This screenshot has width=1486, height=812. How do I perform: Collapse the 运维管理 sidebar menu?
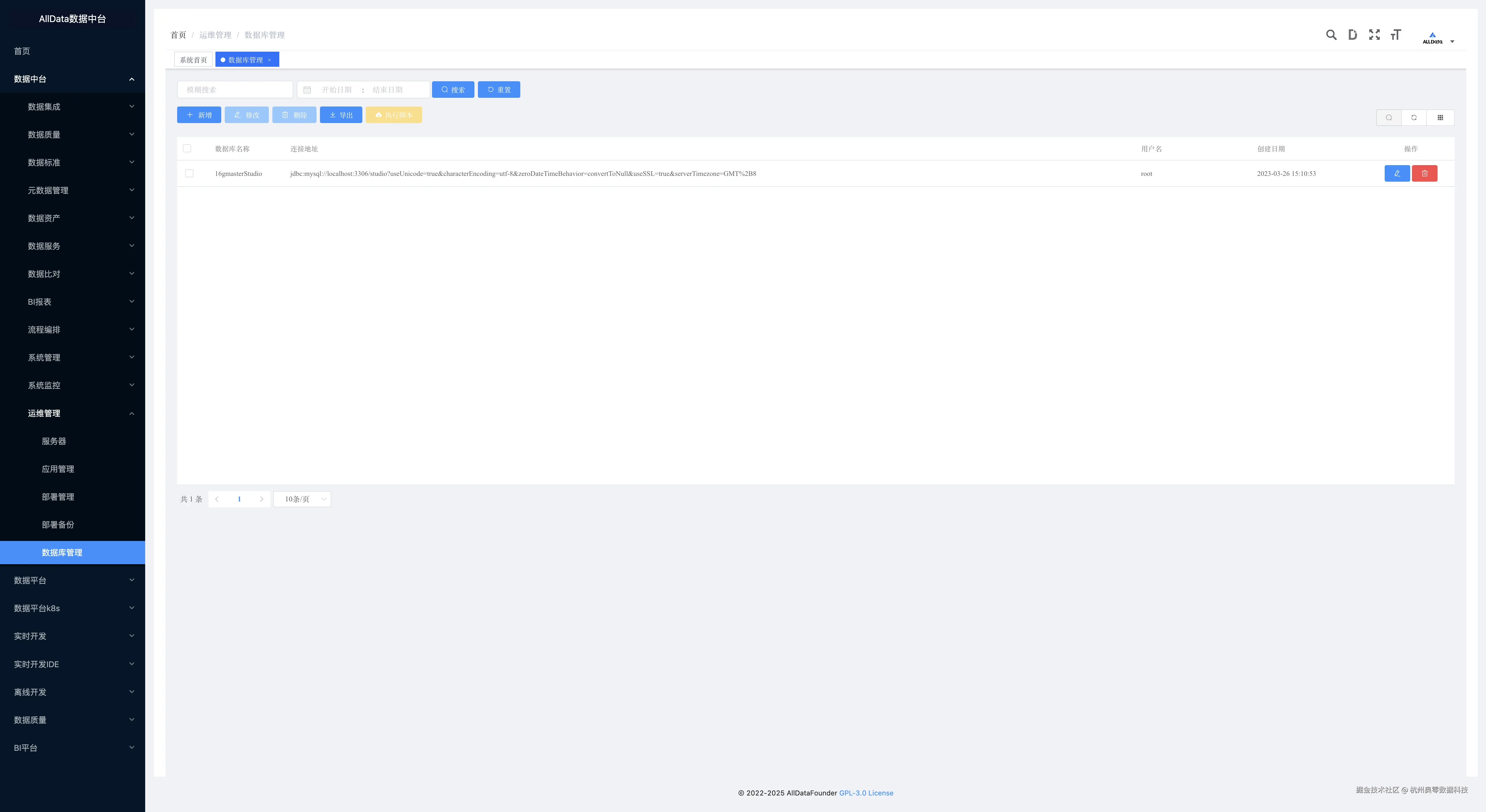[73, 414]
